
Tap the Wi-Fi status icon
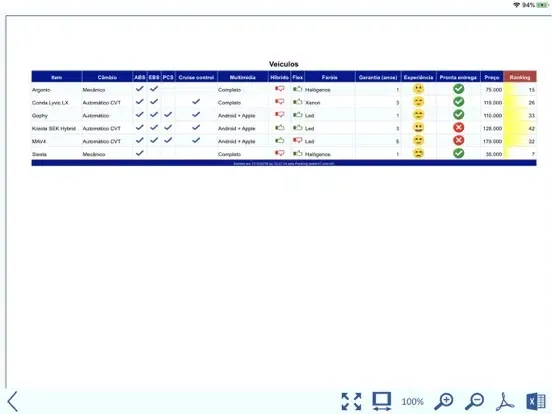point(516,5)
